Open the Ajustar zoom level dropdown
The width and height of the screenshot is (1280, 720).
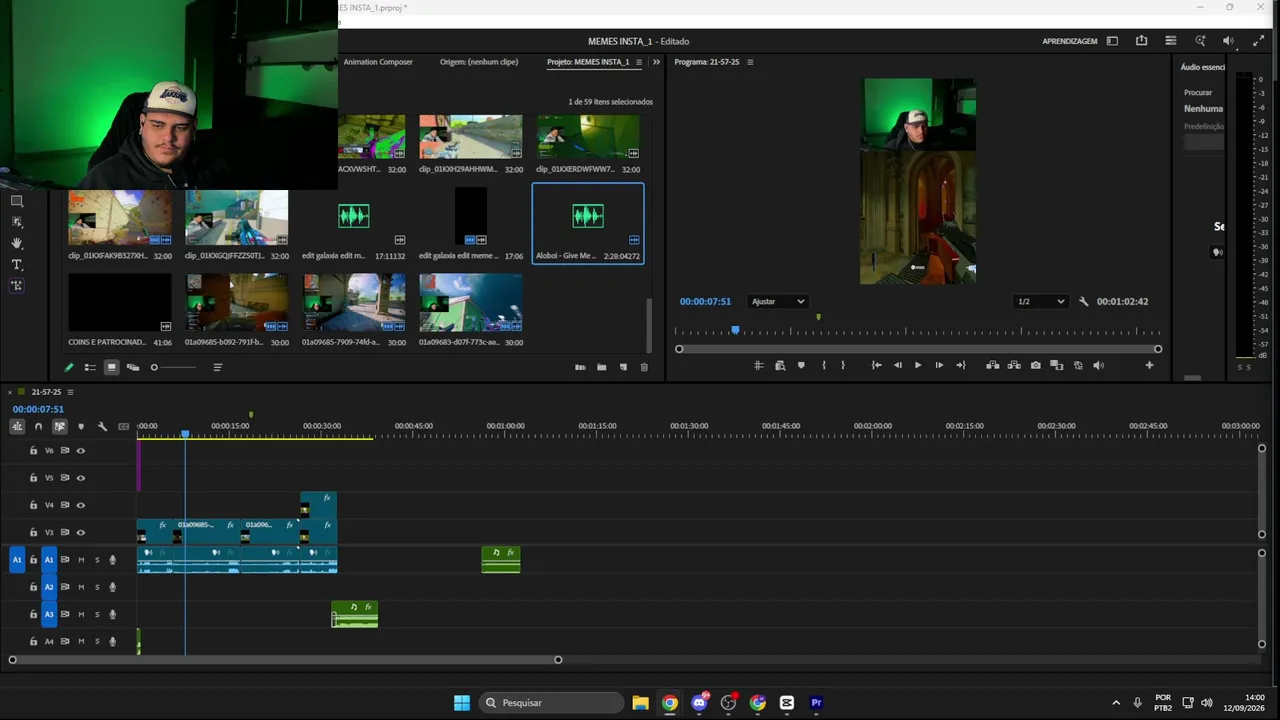coord(777,301)
